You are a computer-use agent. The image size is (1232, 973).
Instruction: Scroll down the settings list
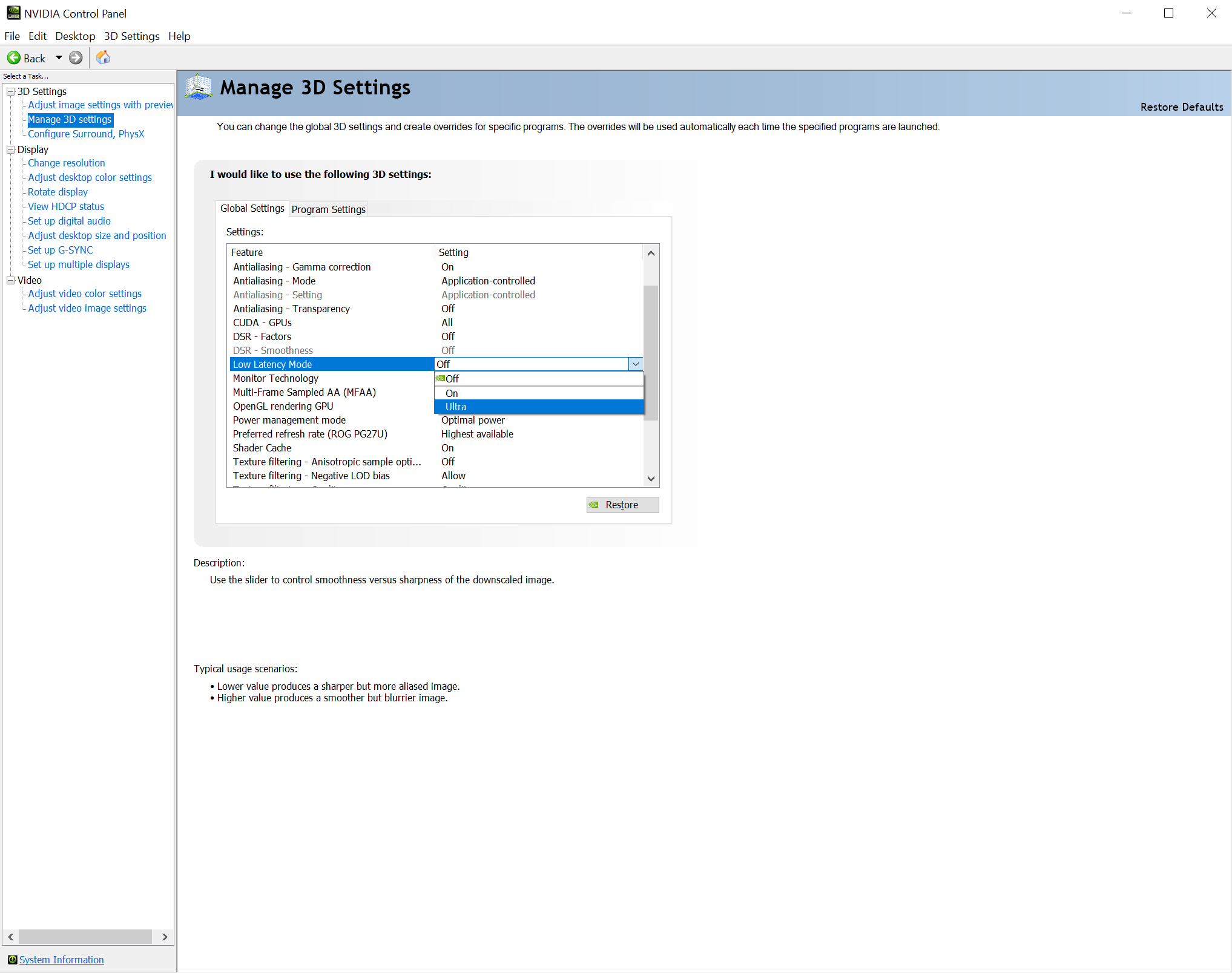click(x=651, y=480)
